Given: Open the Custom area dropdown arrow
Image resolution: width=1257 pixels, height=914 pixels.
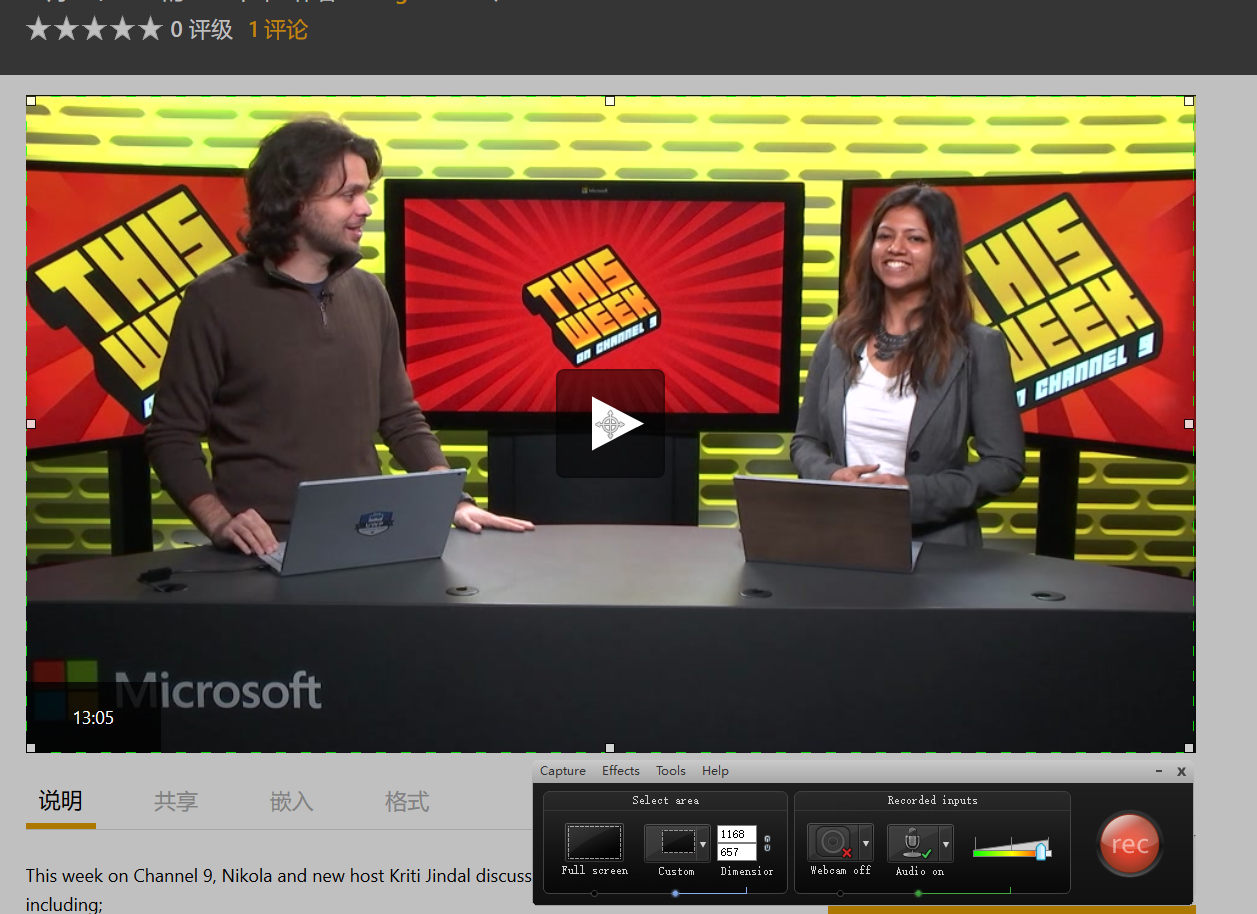Looking at the screenshot, I should click(703, 843).
